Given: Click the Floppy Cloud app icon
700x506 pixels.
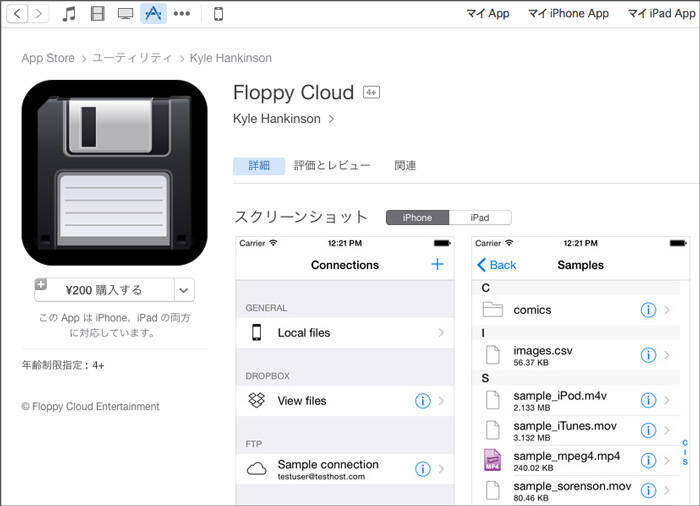Looking at the screenshot, I should pos(114,172).
